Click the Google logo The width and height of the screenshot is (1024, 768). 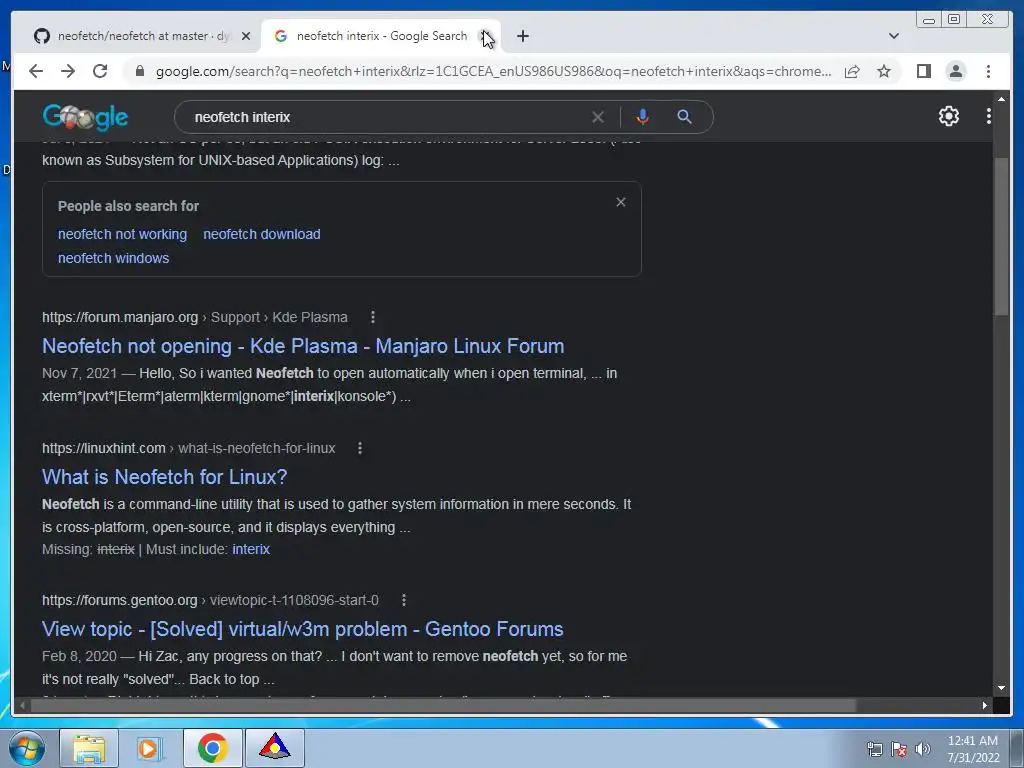click(x=86, y=118)
